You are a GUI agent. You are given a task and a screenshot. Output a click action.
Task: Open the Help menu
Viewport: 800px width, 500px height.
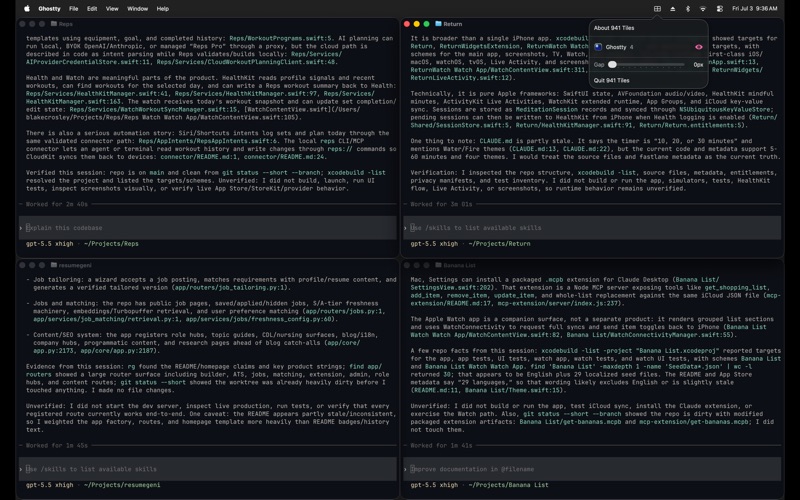tap(162, 9)
